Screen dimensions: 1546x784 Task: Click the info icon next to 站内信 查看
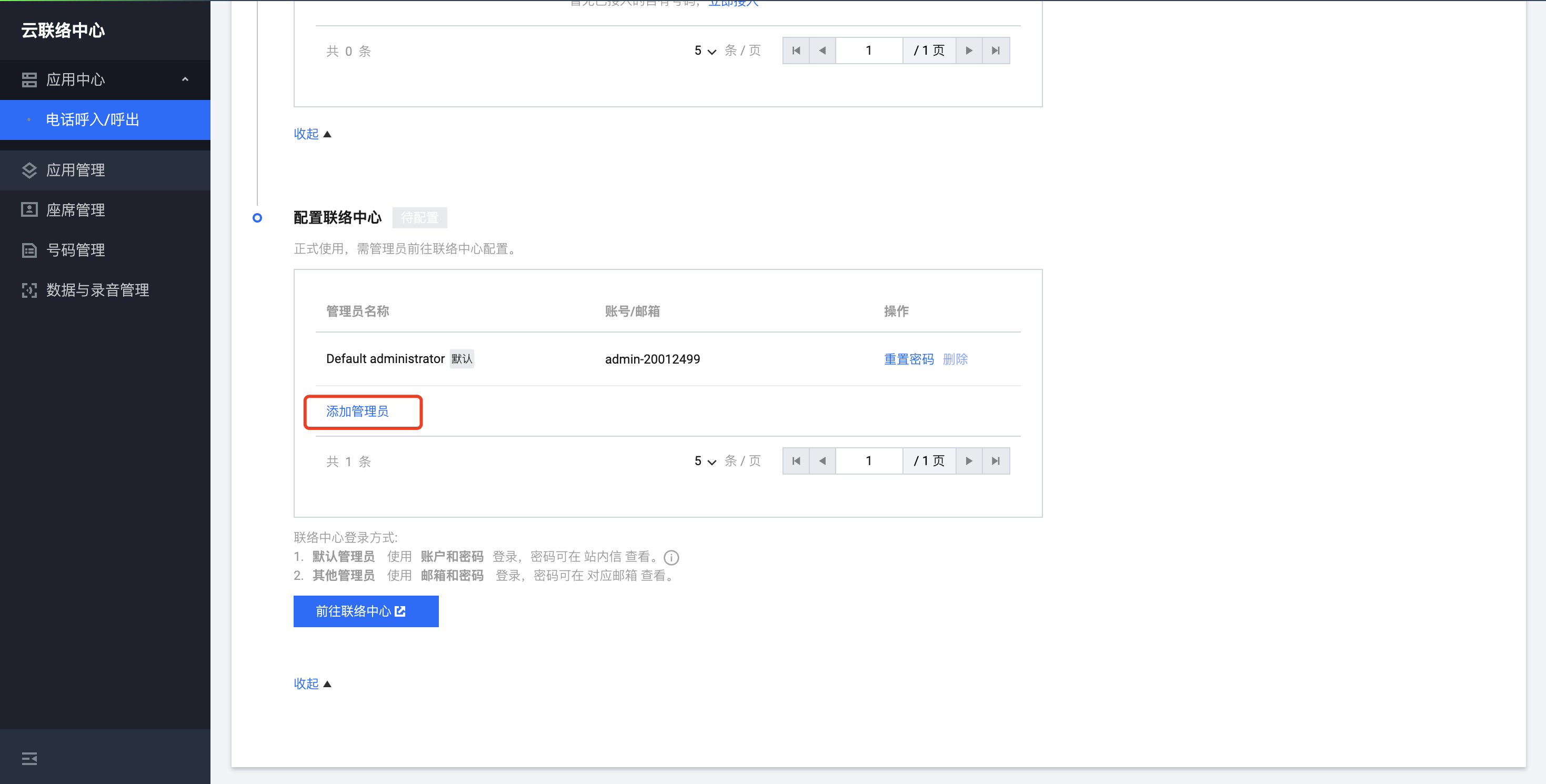671,558
